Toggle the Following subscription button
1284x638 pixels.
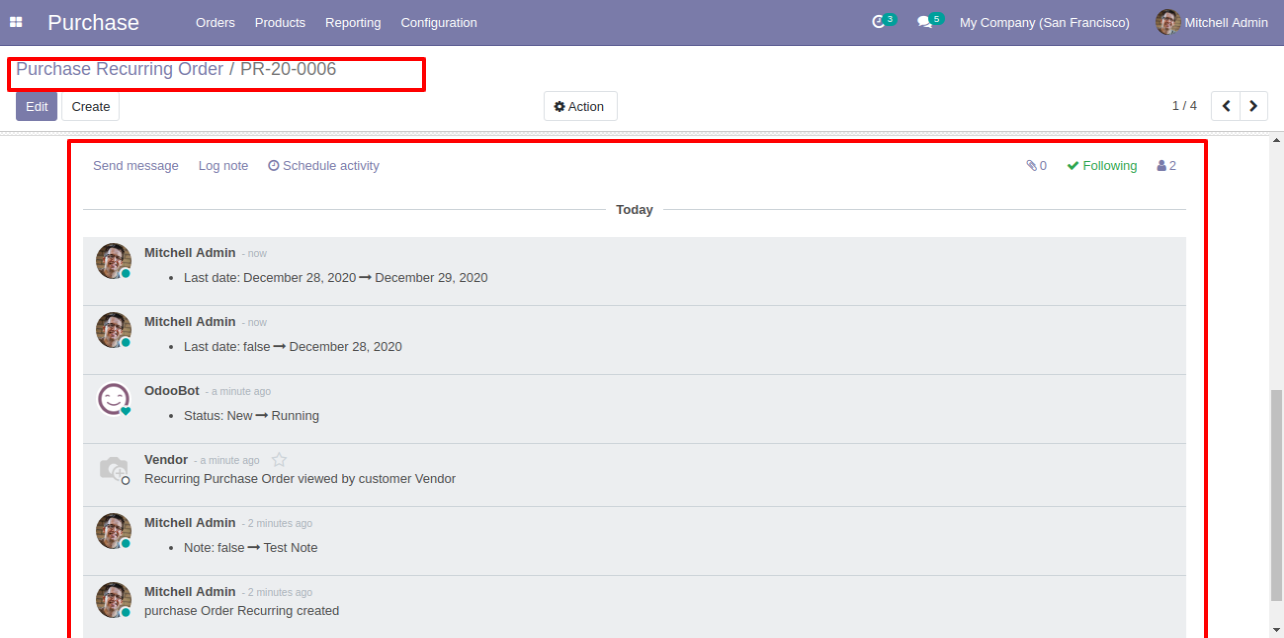tap(1102, 166)
